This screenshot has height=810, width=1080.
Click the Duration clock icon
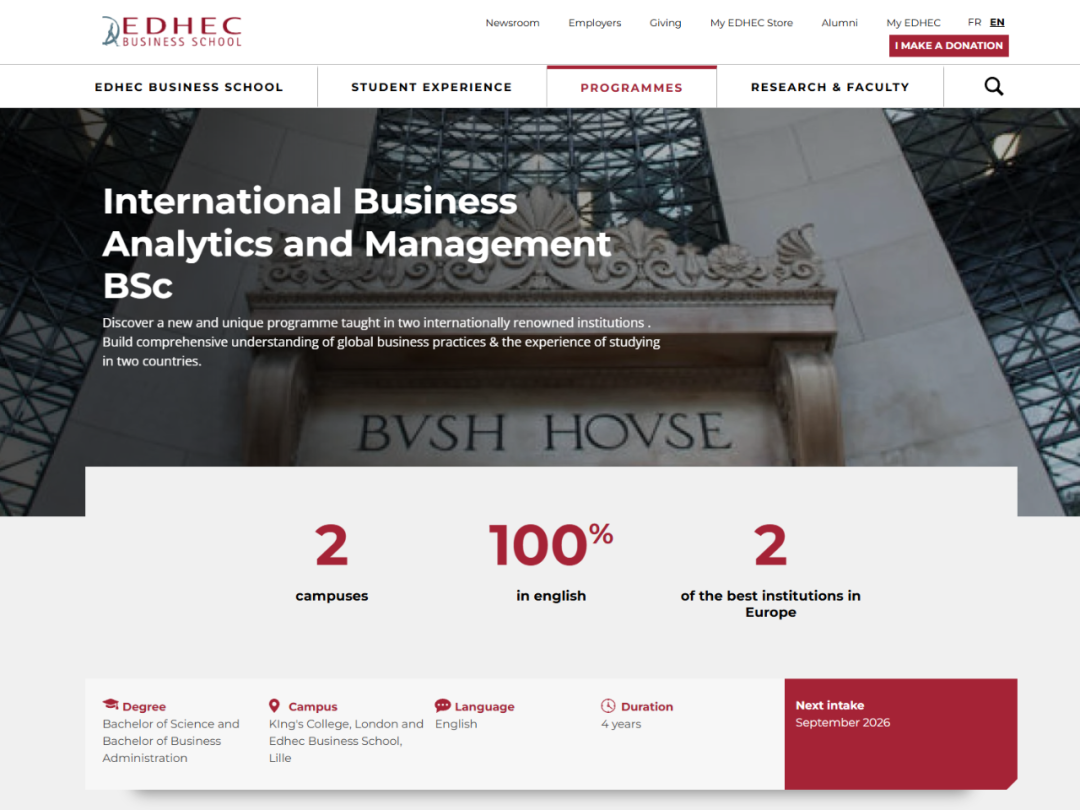(608, 706)
